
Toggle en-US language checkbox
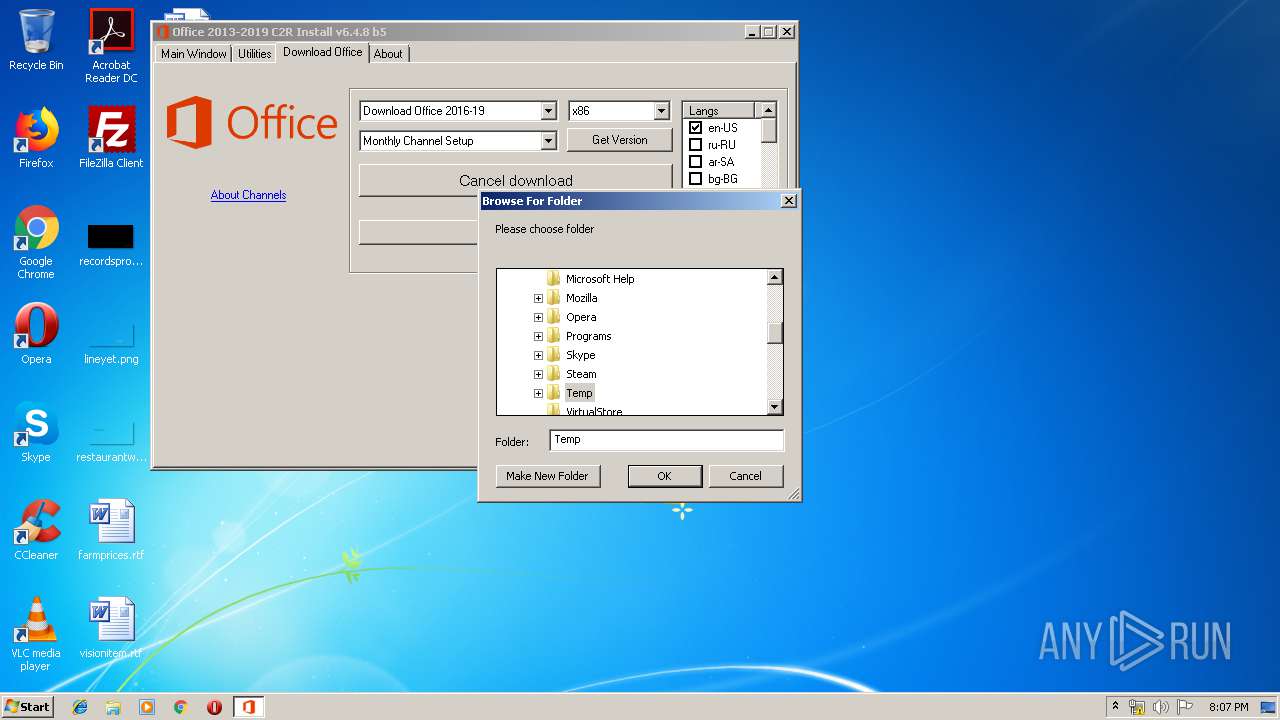(696, 128)
